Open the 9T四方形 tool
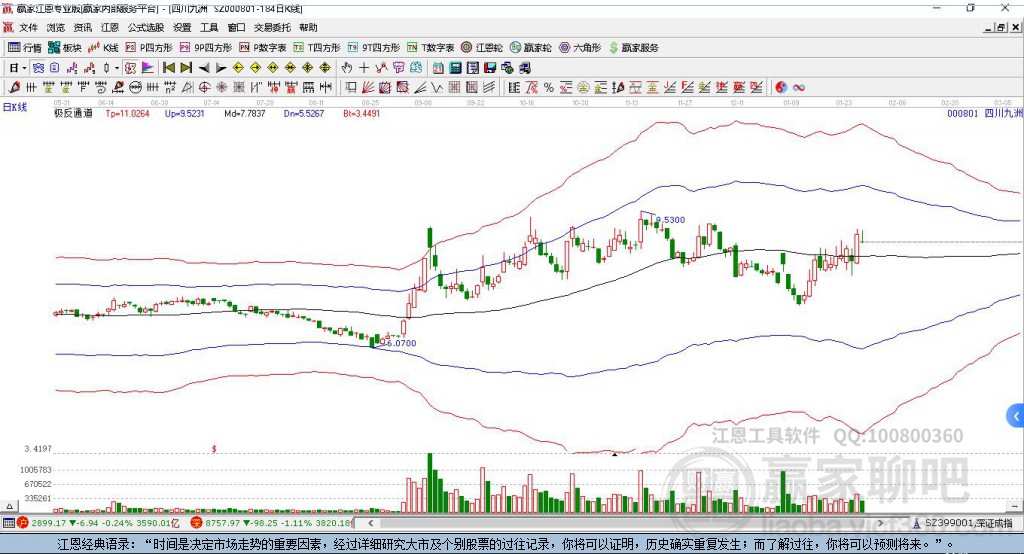This screenshot has width=1024, height=554. (x=374, y=48)
